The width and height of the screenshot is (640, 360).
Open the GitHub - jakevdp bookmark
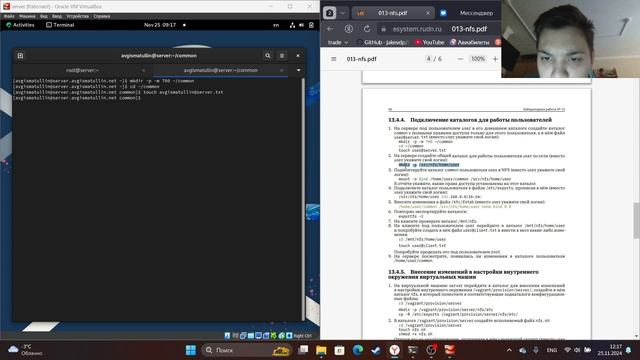[382, 42]
